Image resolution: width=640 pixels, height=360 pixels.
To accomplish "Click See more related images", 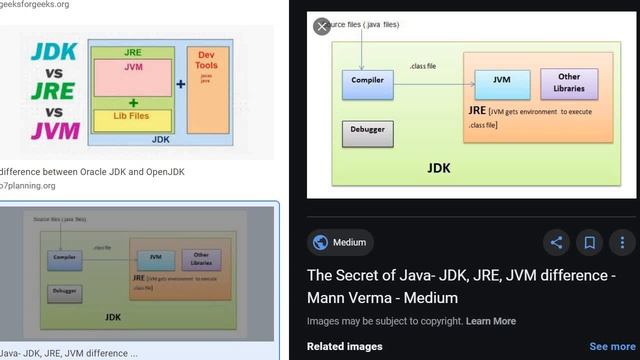I will point(612,347).
